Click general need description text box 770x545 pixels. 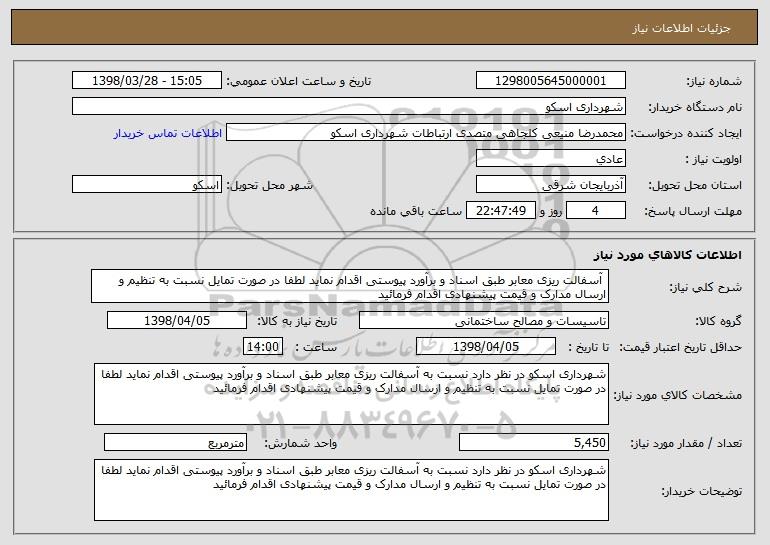tap(350, 286)
